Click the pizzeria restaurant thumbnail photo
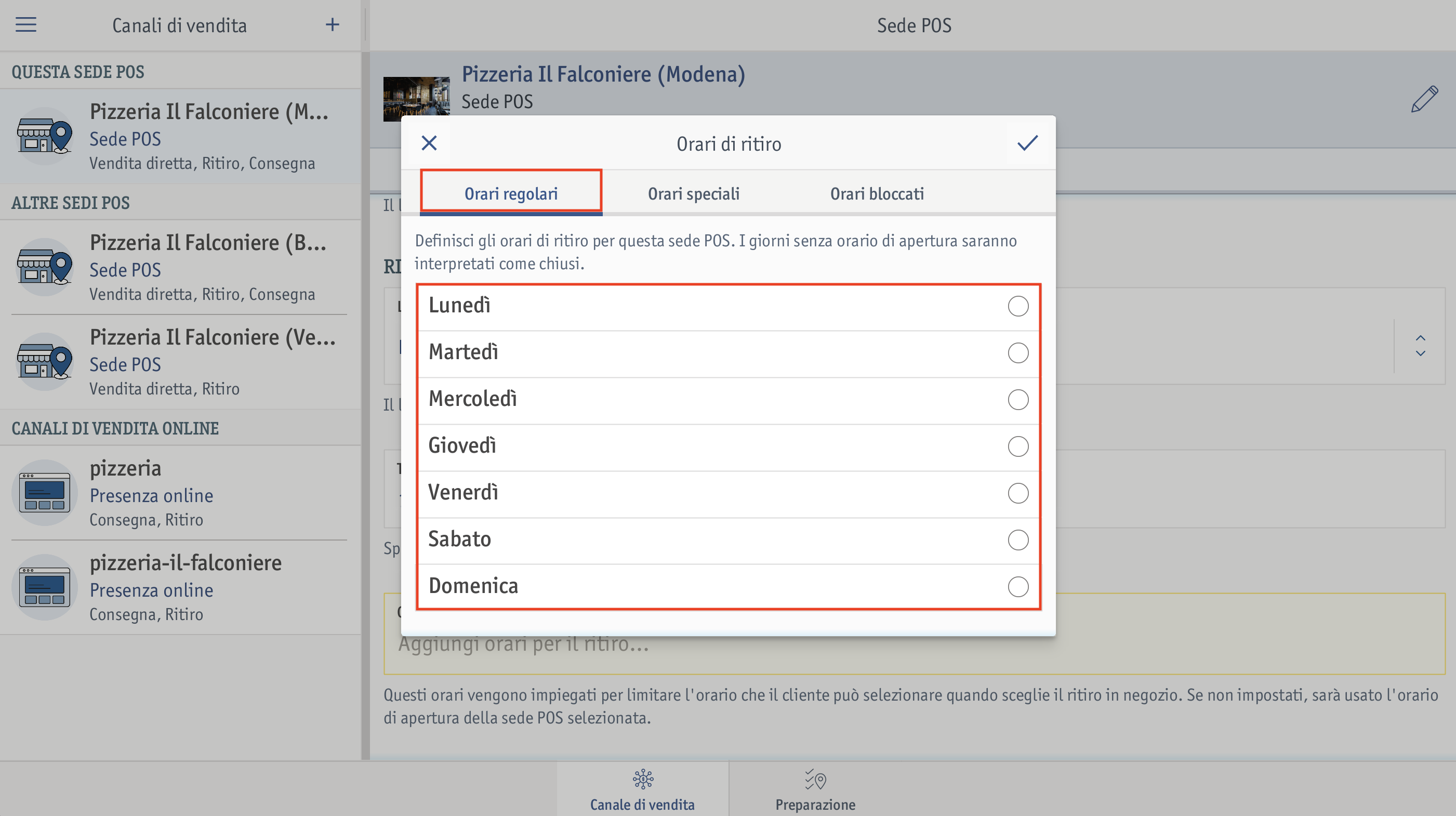Viewport: 1456px width, 816px height. pos(416,99)
